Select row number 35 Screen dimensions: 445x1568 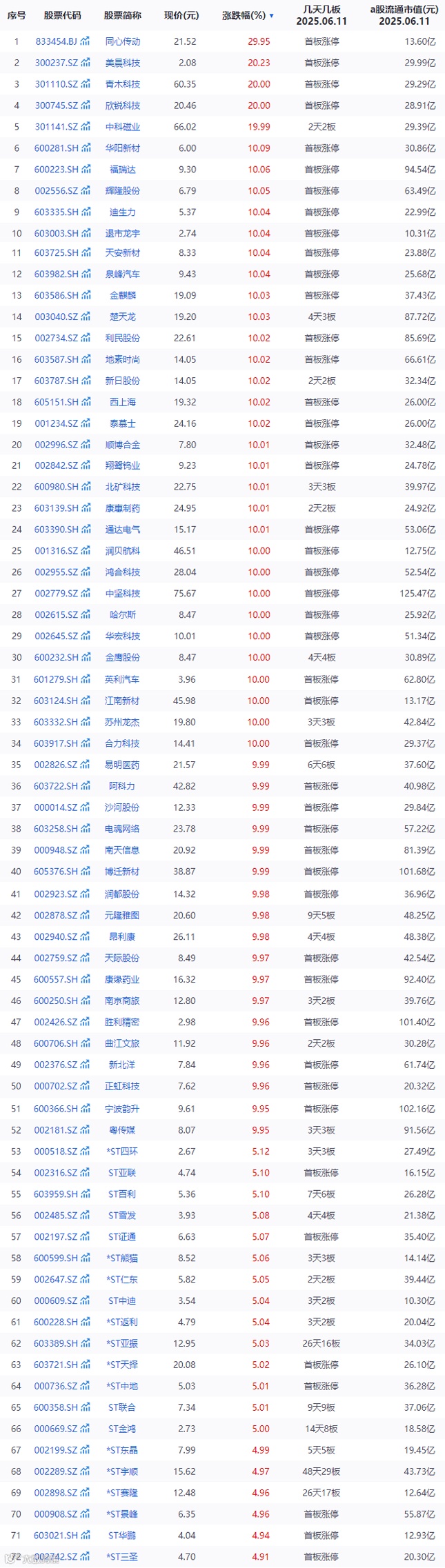17,765
